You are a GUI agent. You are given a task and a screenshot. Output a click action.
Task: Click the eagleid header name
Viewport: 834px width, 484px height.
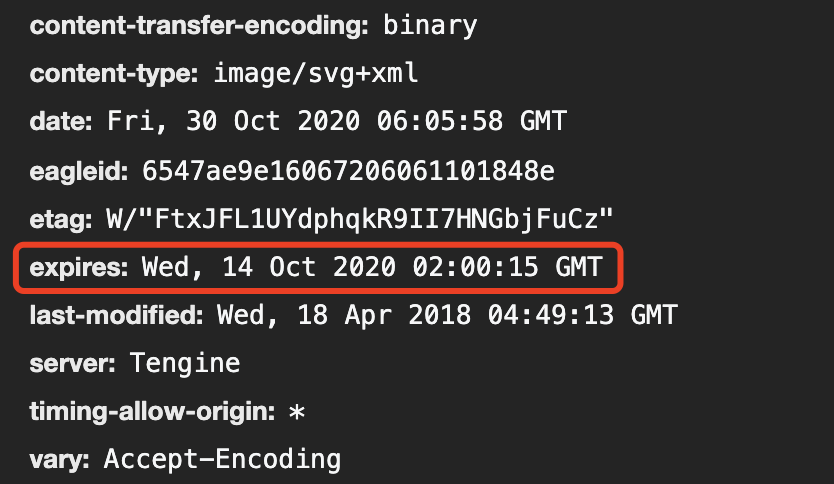79,171
